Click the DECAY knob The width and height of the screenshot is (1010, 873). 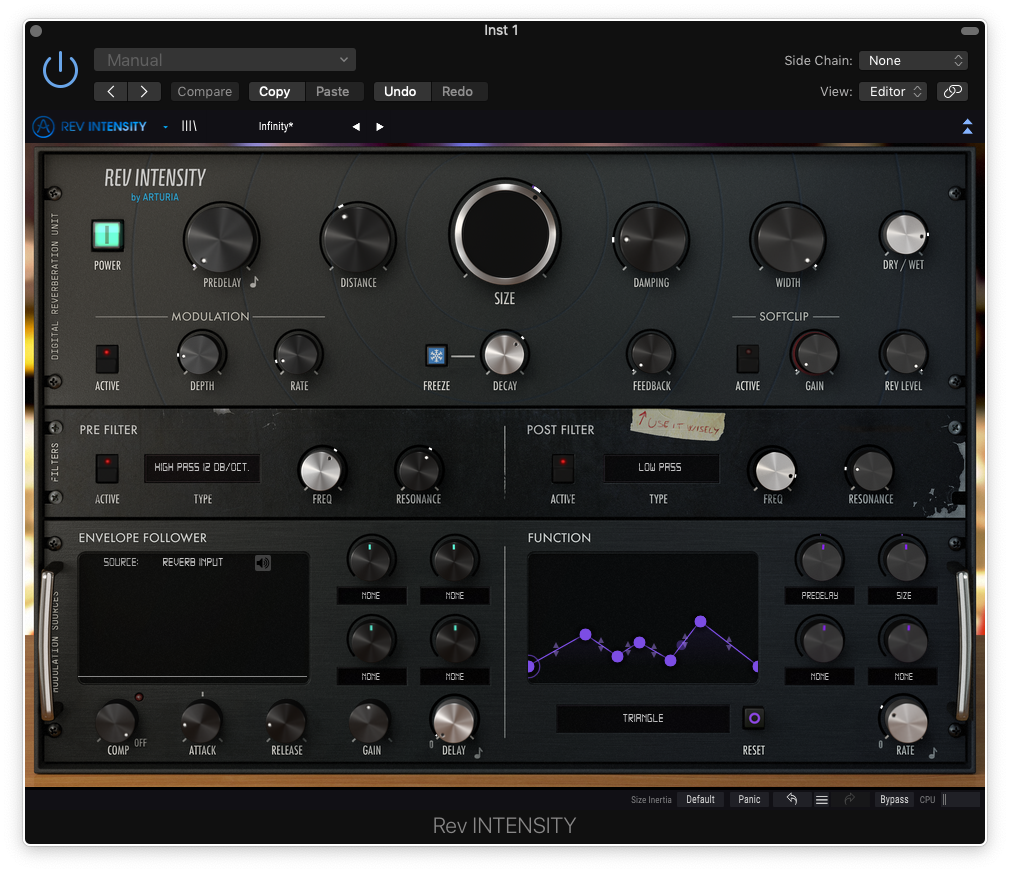(504, 354)
